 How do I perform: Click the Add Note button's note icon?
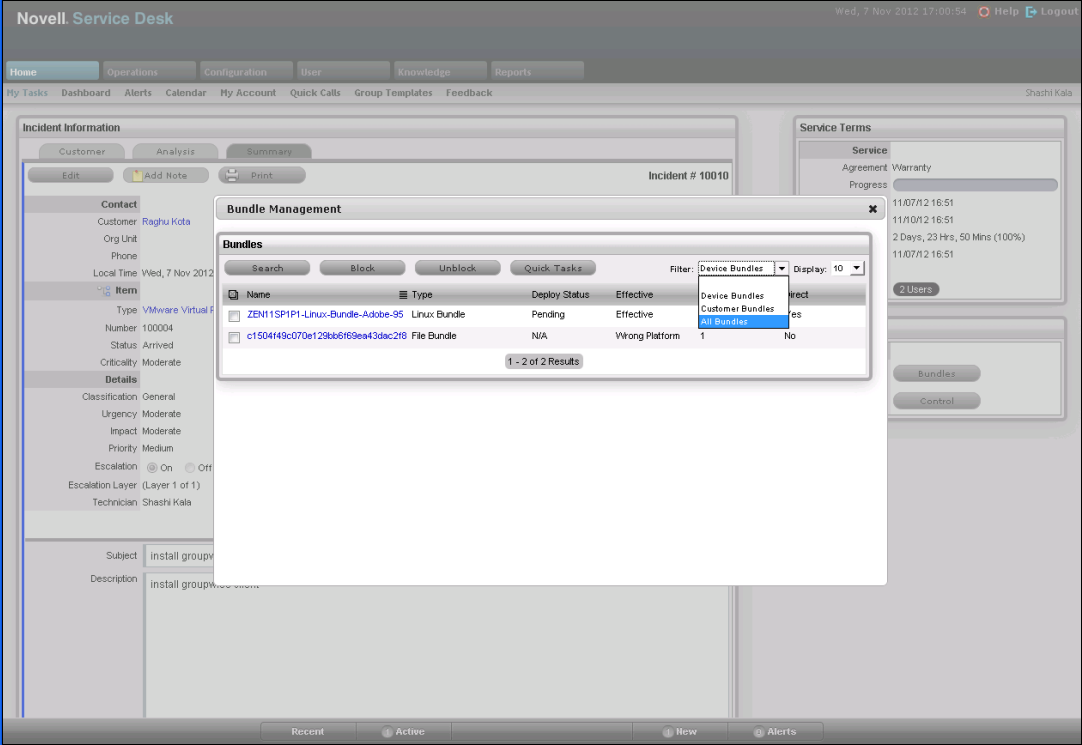click(137, 175)
